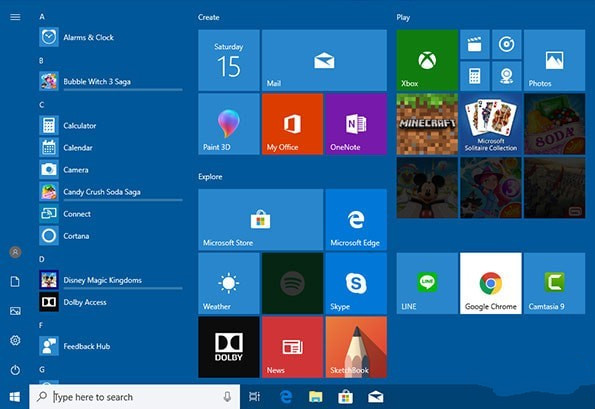This screenshot has height=409, width=595.
Task: Click the letter D group header
Action: pos(42,259)
